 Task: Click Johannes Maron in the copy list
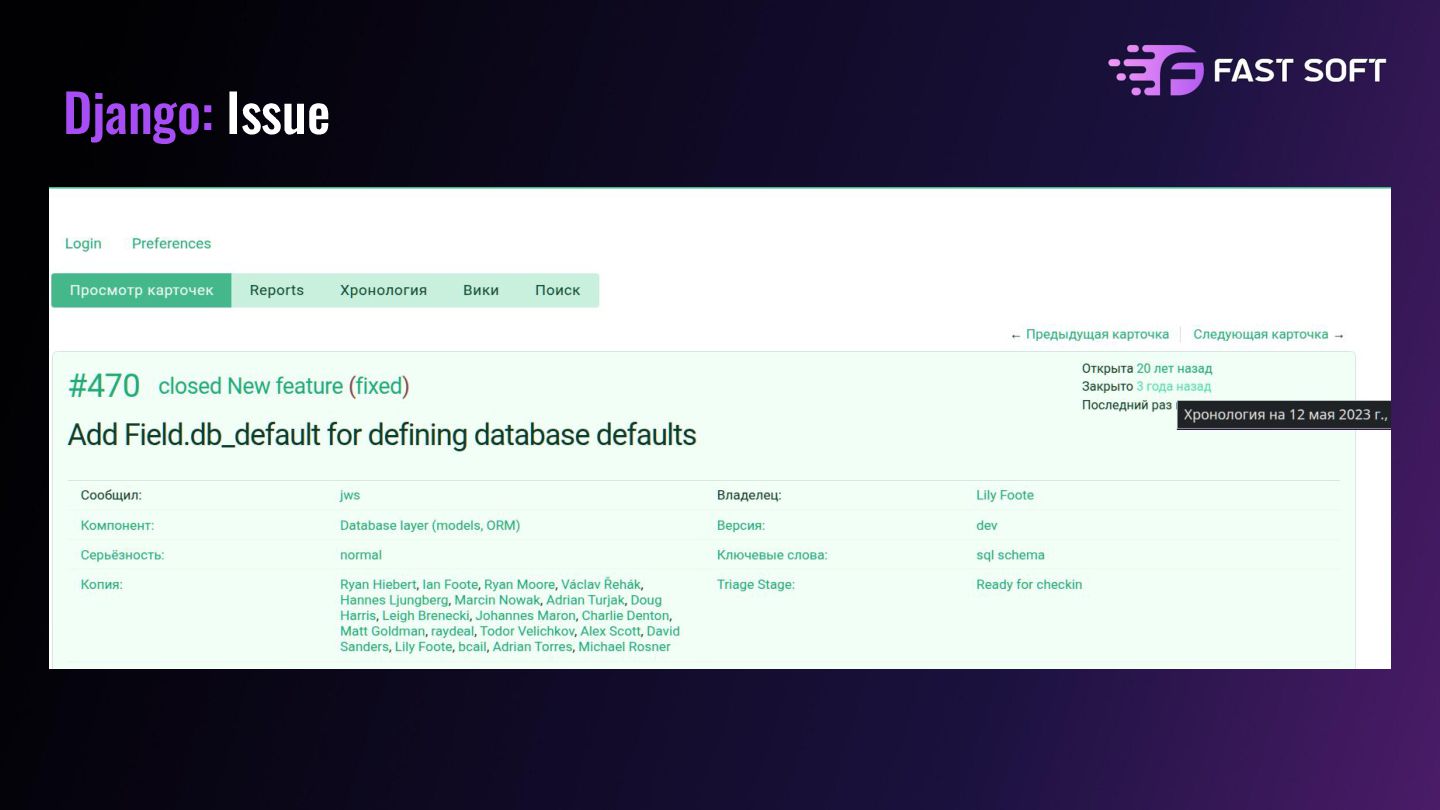[x=525, y=616]
